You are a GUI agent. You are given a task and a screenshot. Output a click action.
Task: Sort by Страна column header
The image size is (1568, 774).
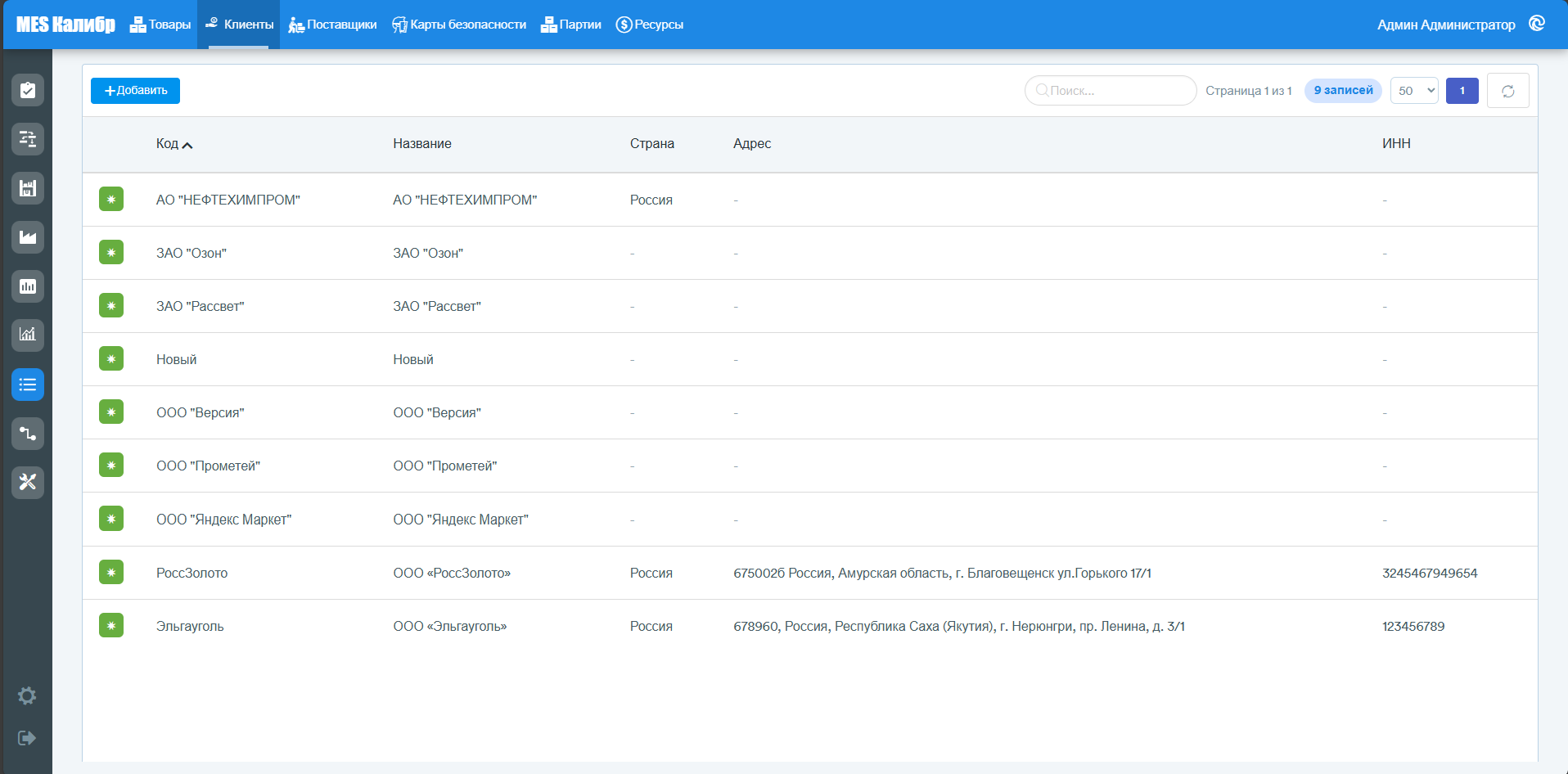pos(652,144)
